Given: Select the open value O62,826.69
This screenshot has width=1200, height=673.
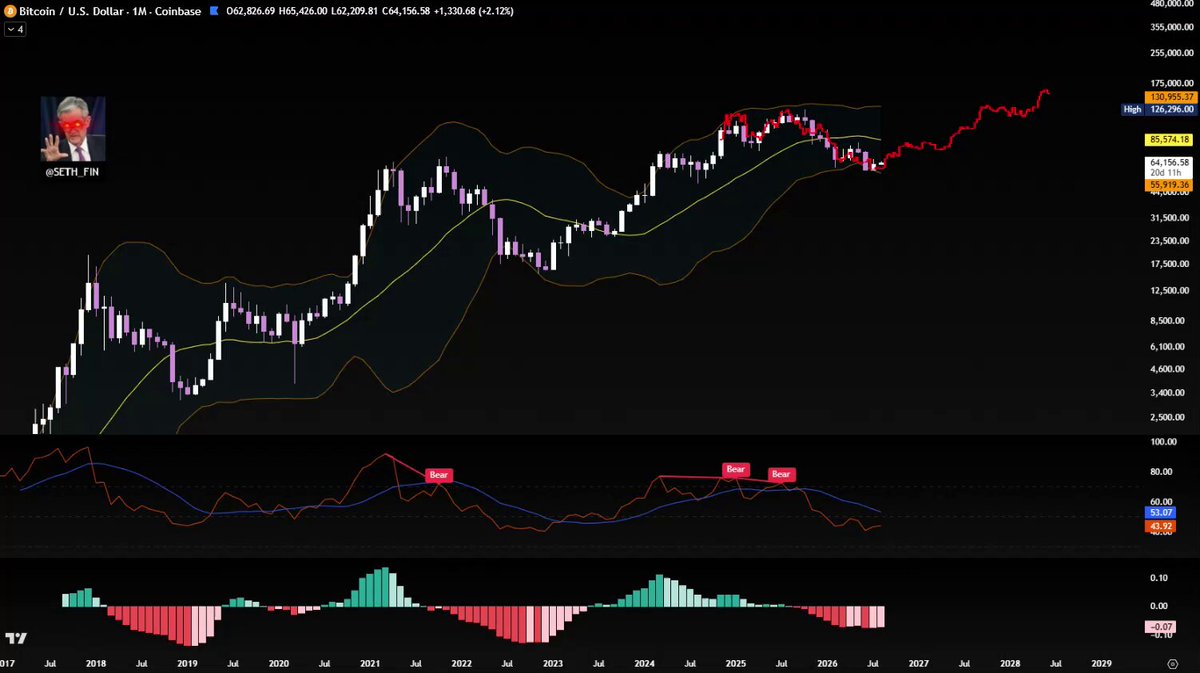Looking at the screenshot, I should (x=252, y=11).
